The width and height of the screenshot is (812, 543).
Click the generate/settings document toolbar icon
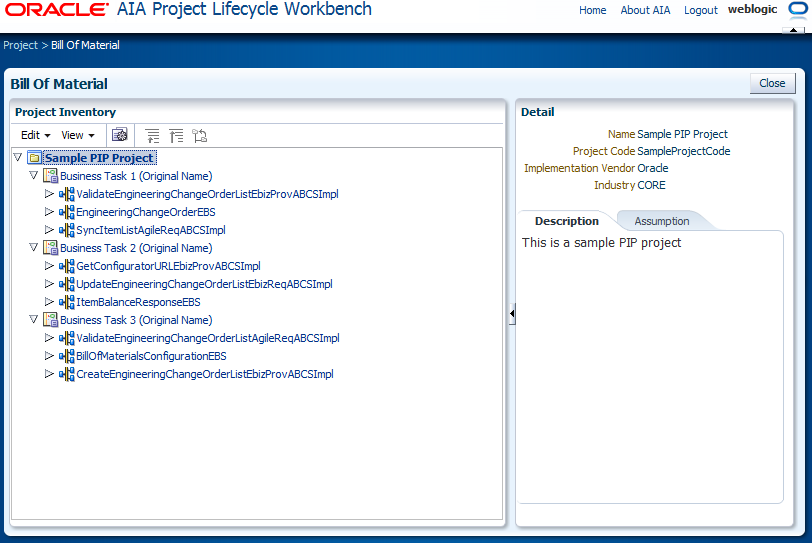click(x=120, y=135)
